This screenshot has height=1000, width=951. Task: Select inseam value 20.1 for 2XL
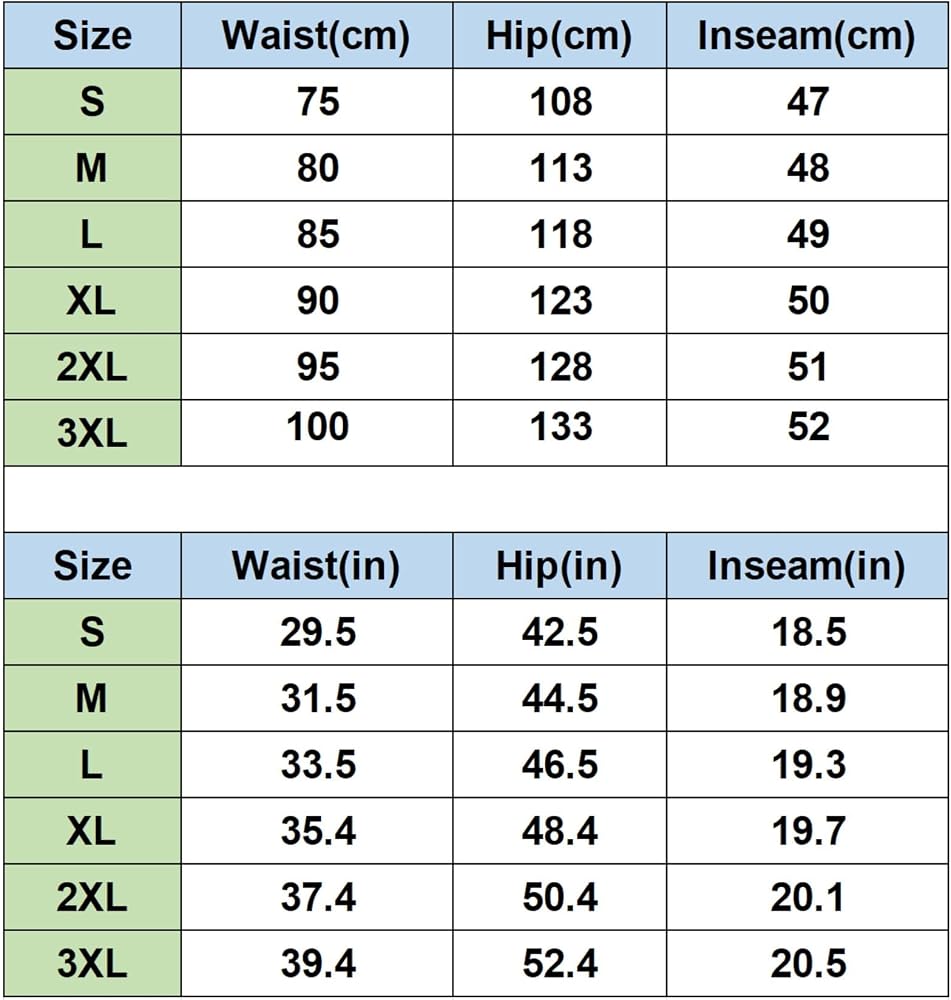(807, 897)
